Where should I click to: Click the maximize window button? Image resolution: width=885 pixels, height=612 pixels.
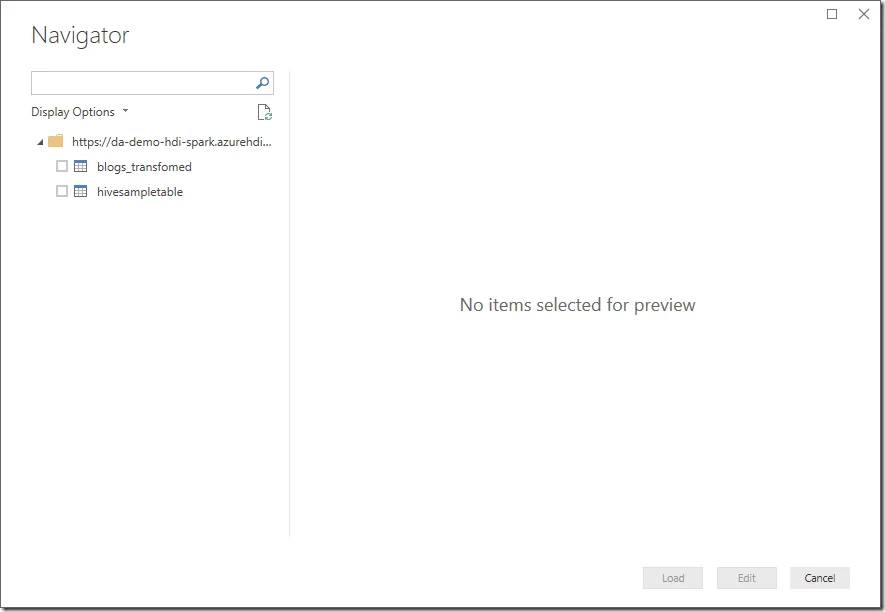(x=831, y=14)
